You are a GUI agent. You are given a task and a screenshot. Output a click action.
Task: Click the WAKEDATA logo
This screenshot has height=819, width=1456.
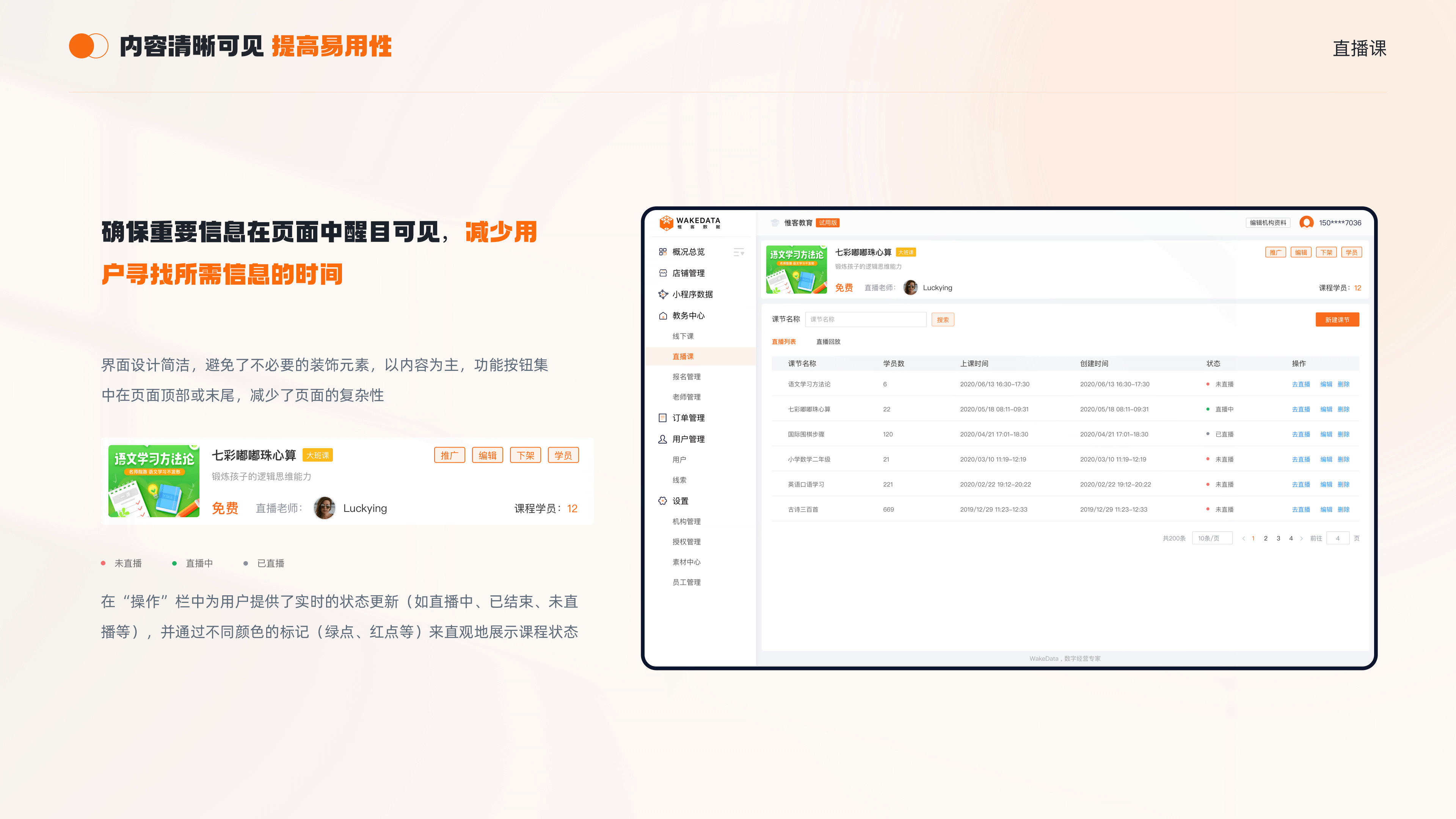tap(690, 223)
